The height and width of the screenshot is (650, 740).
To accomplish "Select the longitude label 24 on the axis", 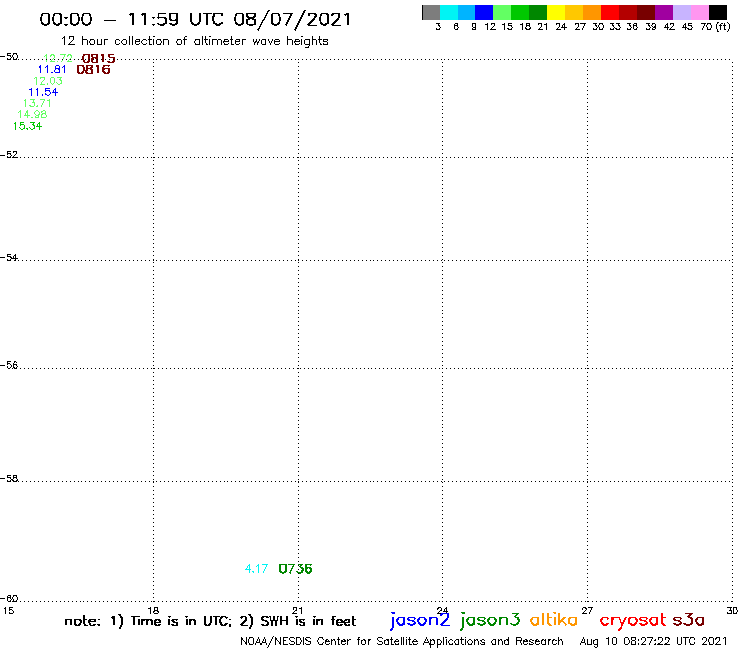I will coord(443,610).
